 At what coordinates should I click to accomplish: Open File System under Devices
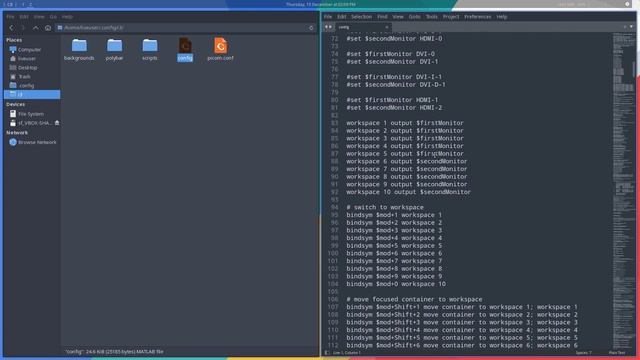(32, 114)
